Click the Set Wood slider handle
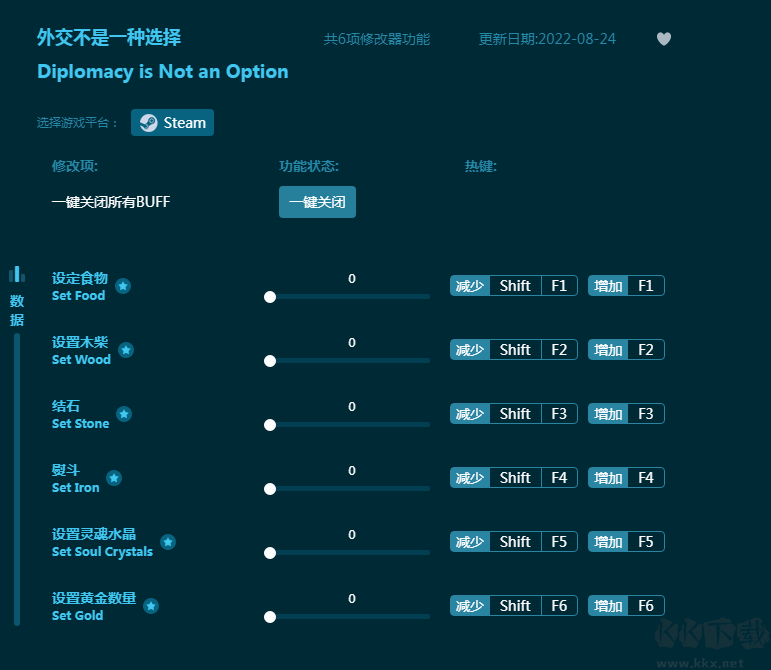 [x=270, y=361]
